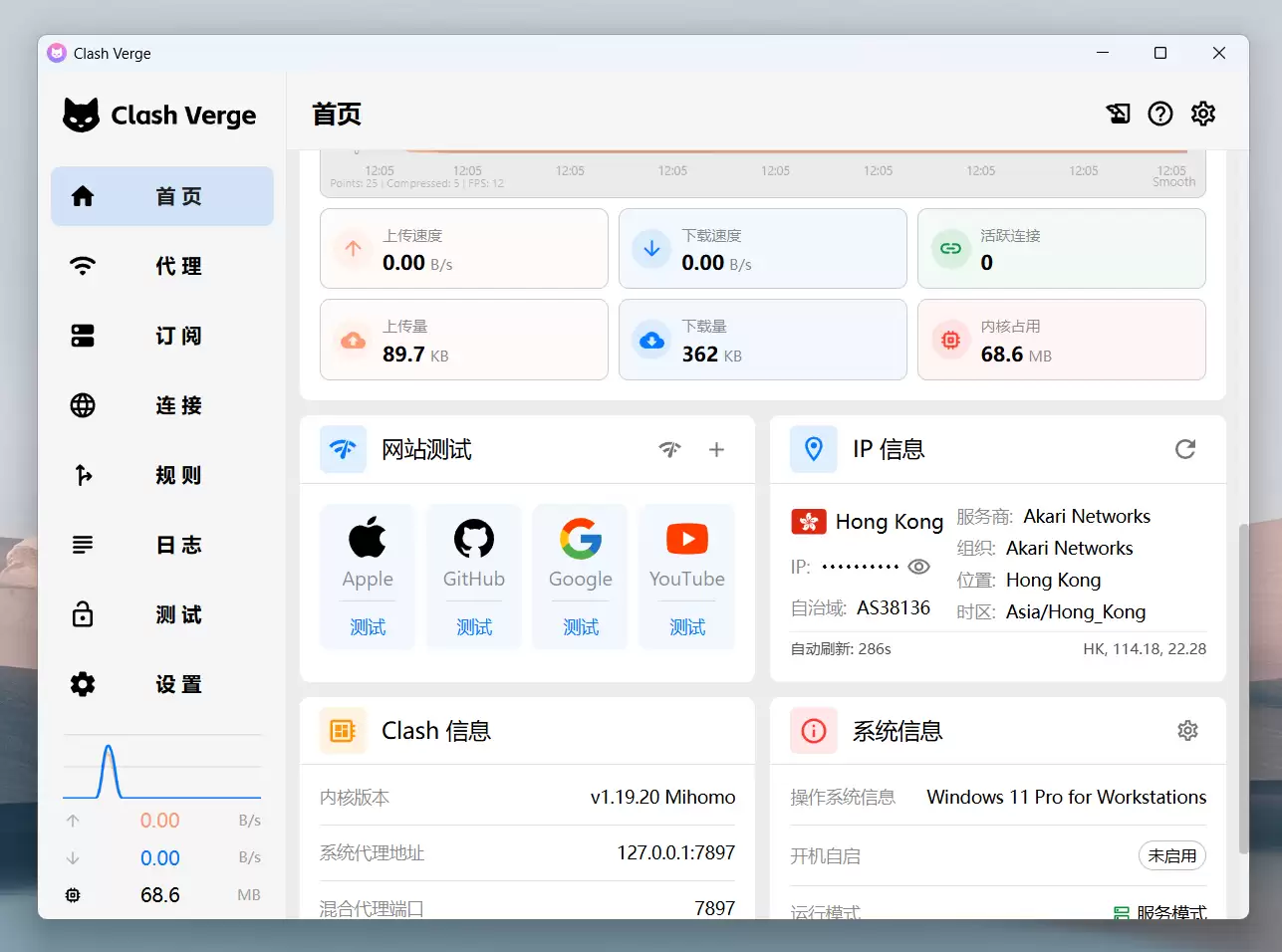The width and height of the screenshot is (1282, 952).
Task: Switch to the 首页 home page
Action: (162, 196)
